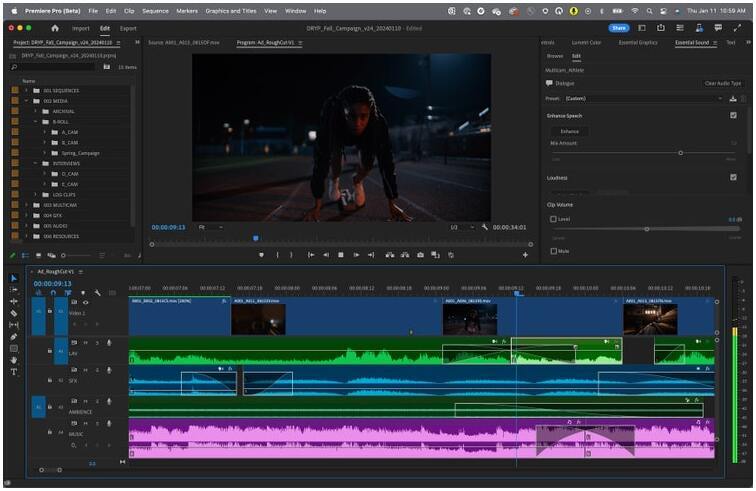Screen dimensions: 756x491
Task: Mute the LAV audio track
Action: (x=86, y=342)
